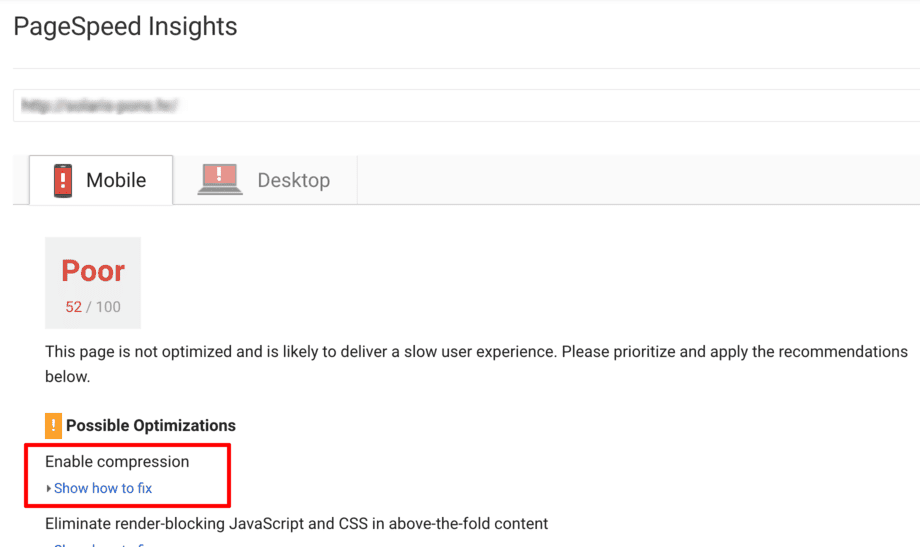This screenshot has width=920, height=547.
Task: Click the desktop laptop icon
Action: coord(220,180)
